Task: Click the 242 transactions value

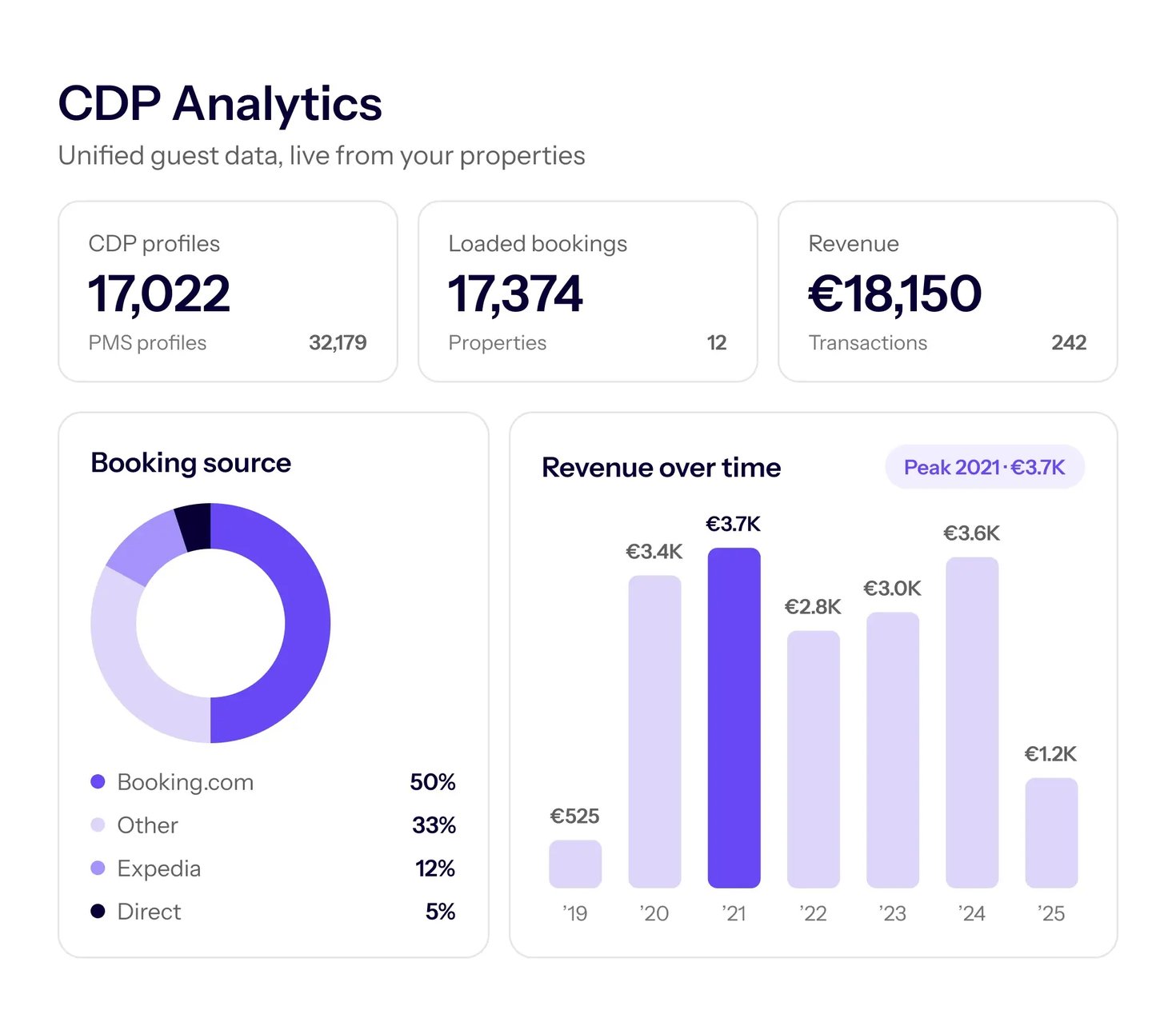Action: coord(1069,343)
